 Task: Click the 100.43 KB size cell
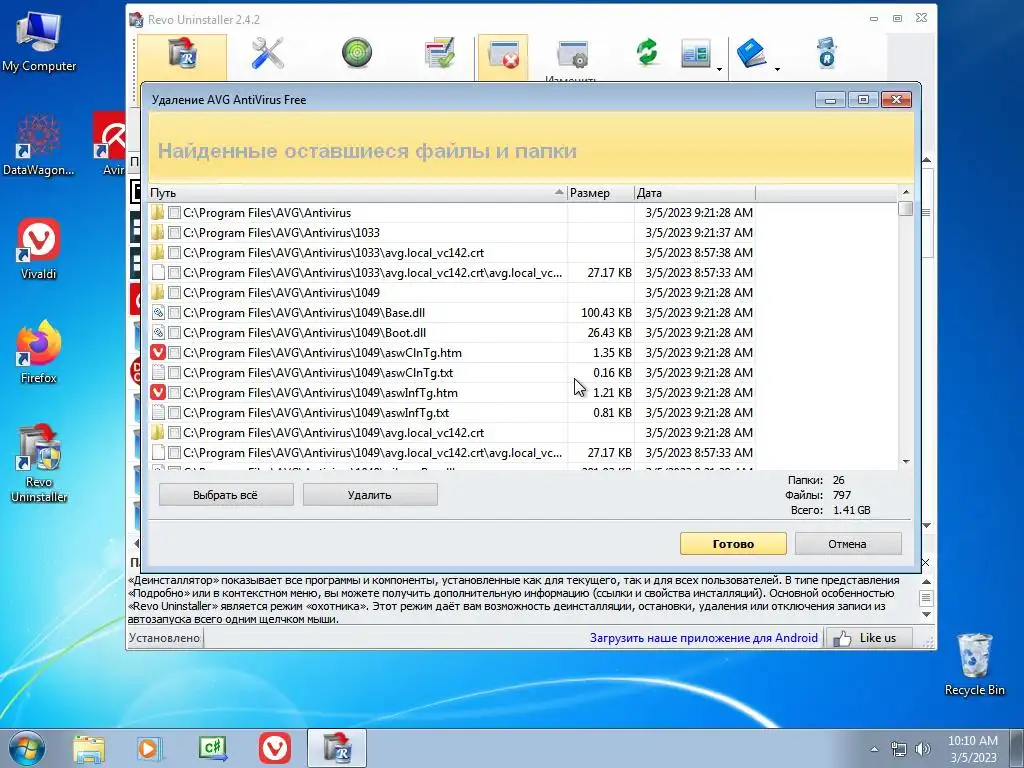(606, 313)
